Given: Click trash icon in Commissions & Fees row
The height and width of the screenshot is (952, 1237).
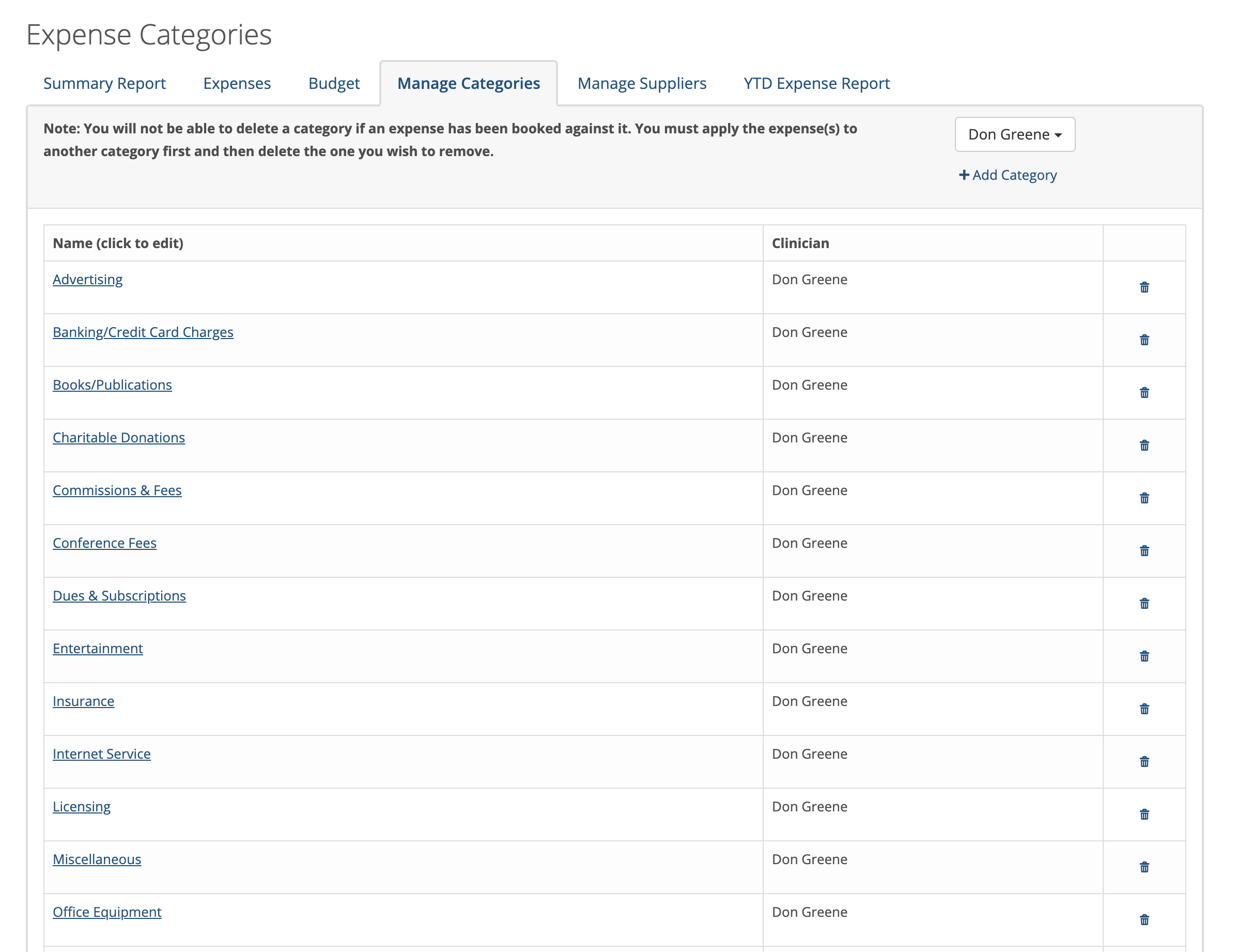Looking at the screenshot, I should 1144,498.
